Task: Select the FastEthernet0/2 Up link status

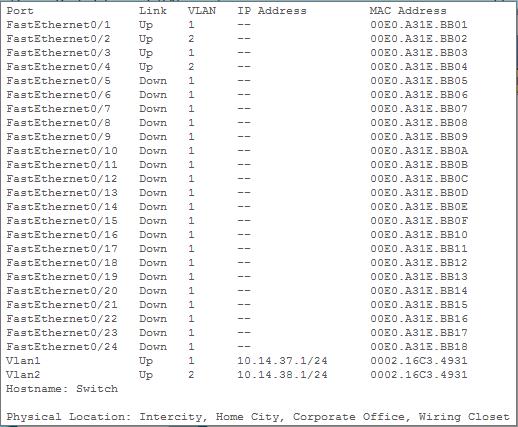Action: [146, 39]
